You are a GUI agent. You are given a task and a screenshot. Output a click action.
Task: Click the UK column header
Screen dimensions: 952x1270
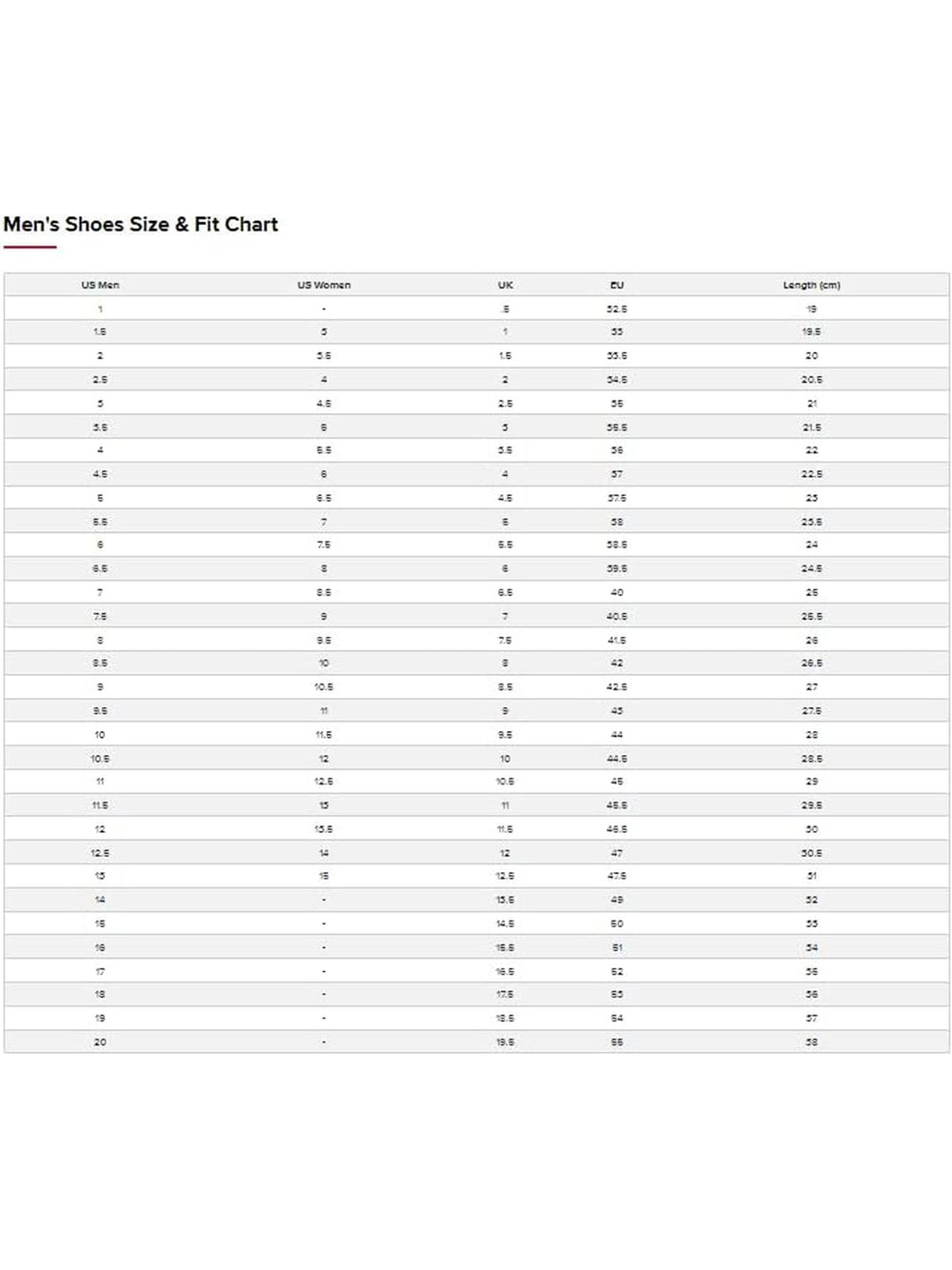pos(506,285)
